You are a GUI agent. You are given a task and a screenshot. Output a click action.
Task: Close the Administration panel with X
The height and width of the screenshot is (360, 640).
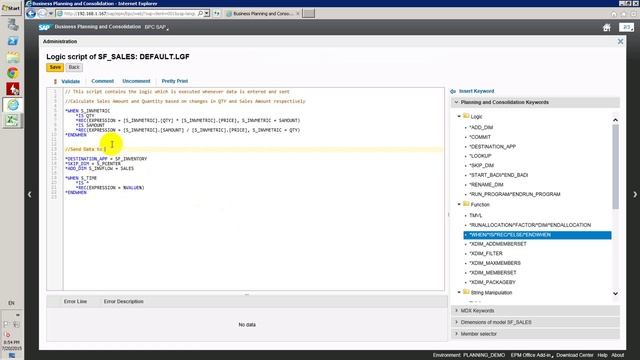click(620, 41)
